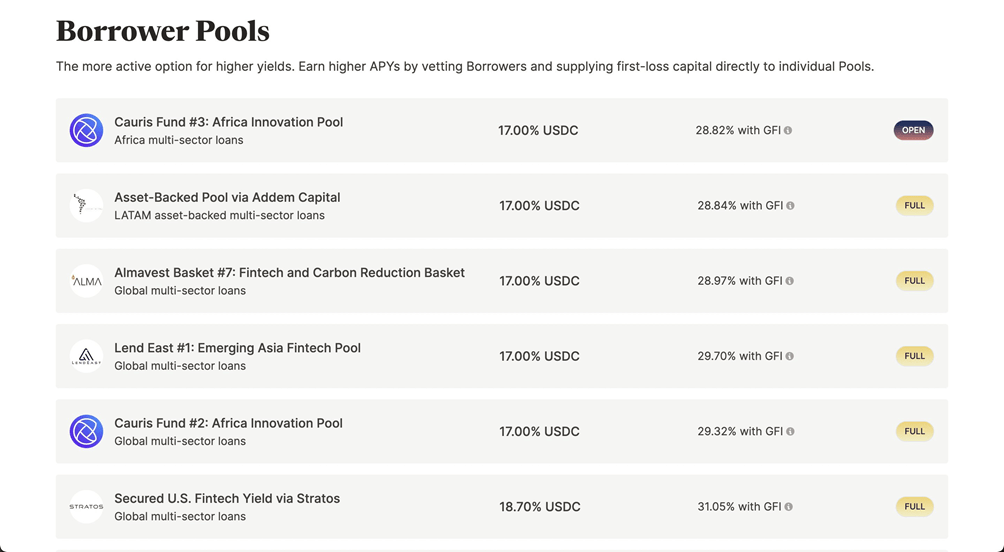Open Lend East #1: Emerging Asia Fintech Pool
The height and width of the screenshot is (552, 1004).
click(x=237, y=348)
